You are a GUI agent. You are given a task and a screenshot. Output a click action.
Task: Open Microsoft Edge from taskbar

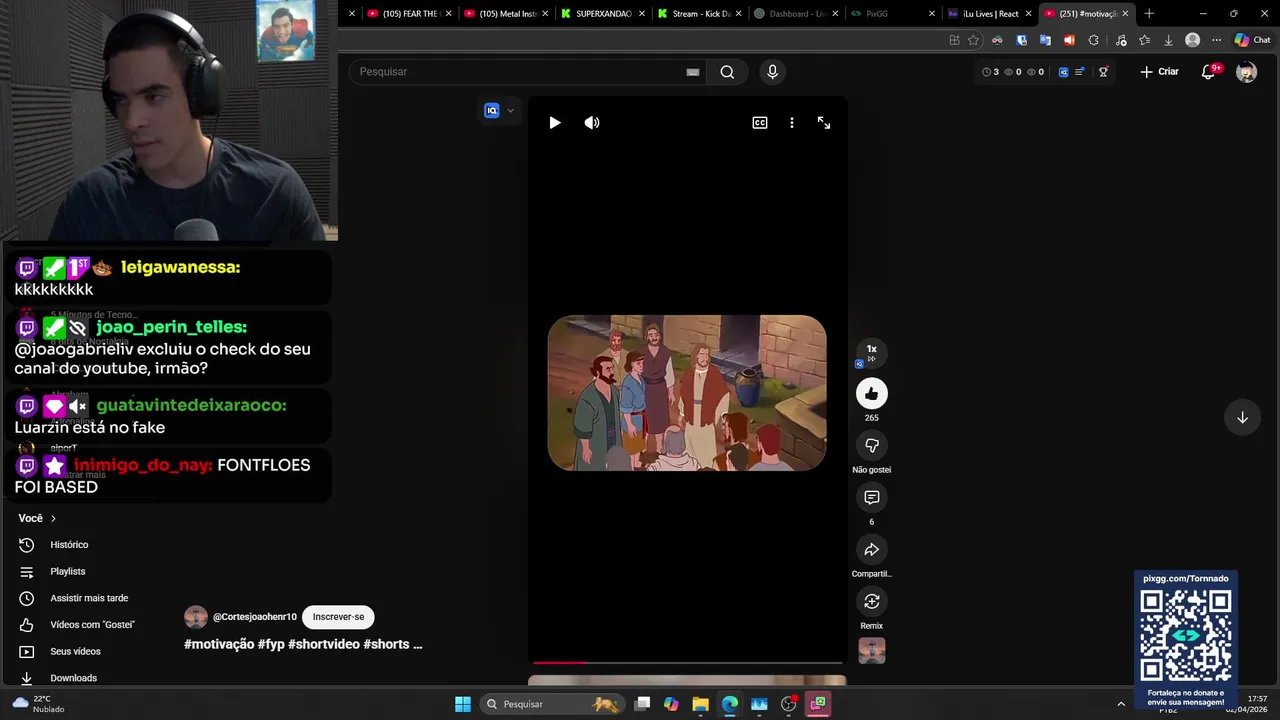(x=730, y=704)
